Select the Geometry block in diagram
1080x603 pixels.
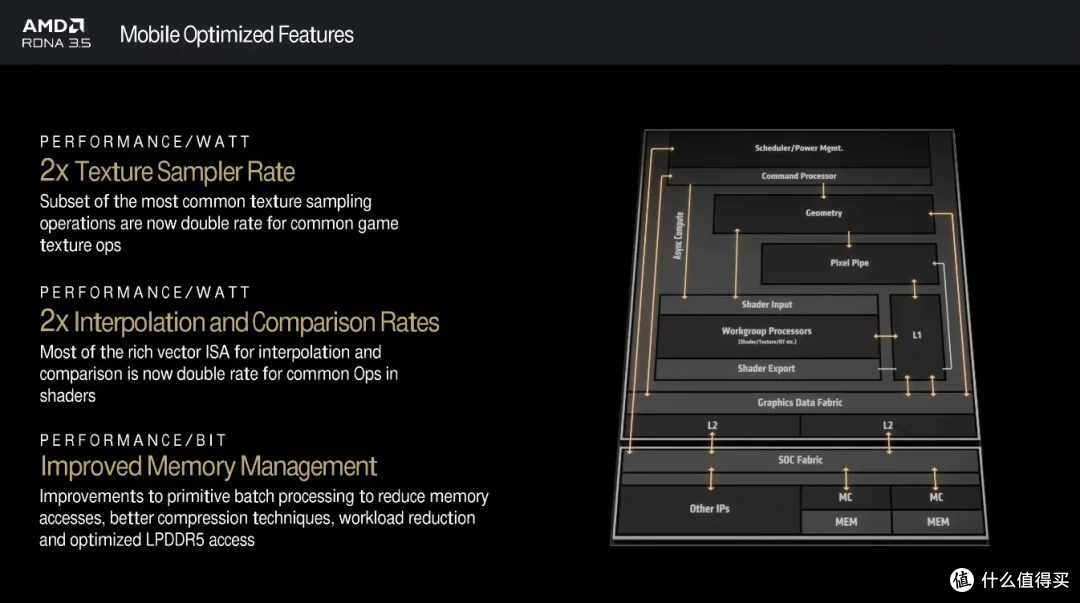[823, 213]
